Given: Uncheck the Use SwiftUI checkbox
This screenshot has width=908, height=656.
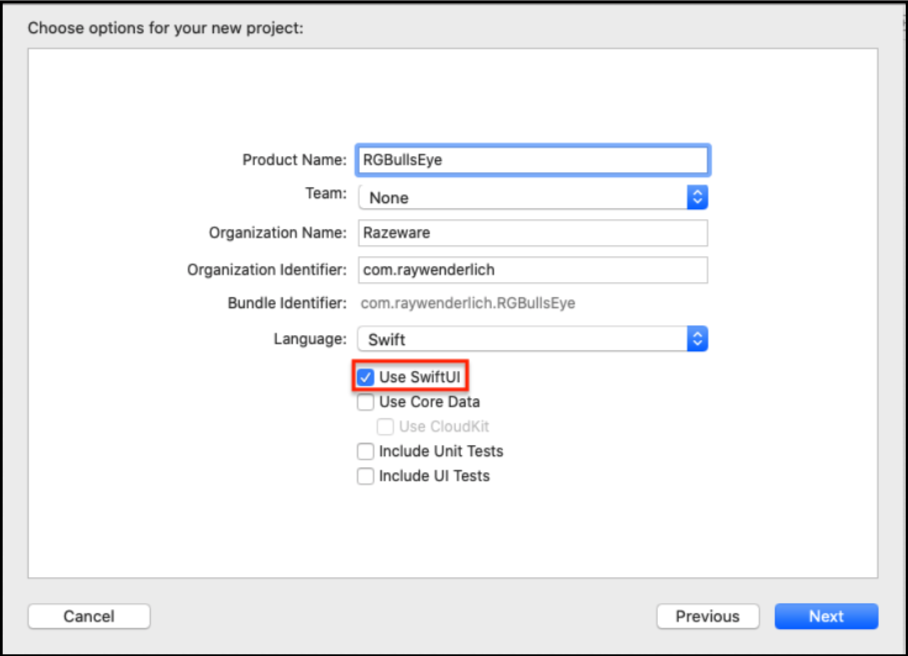Looking at the screenshot, I should point(366,378).
